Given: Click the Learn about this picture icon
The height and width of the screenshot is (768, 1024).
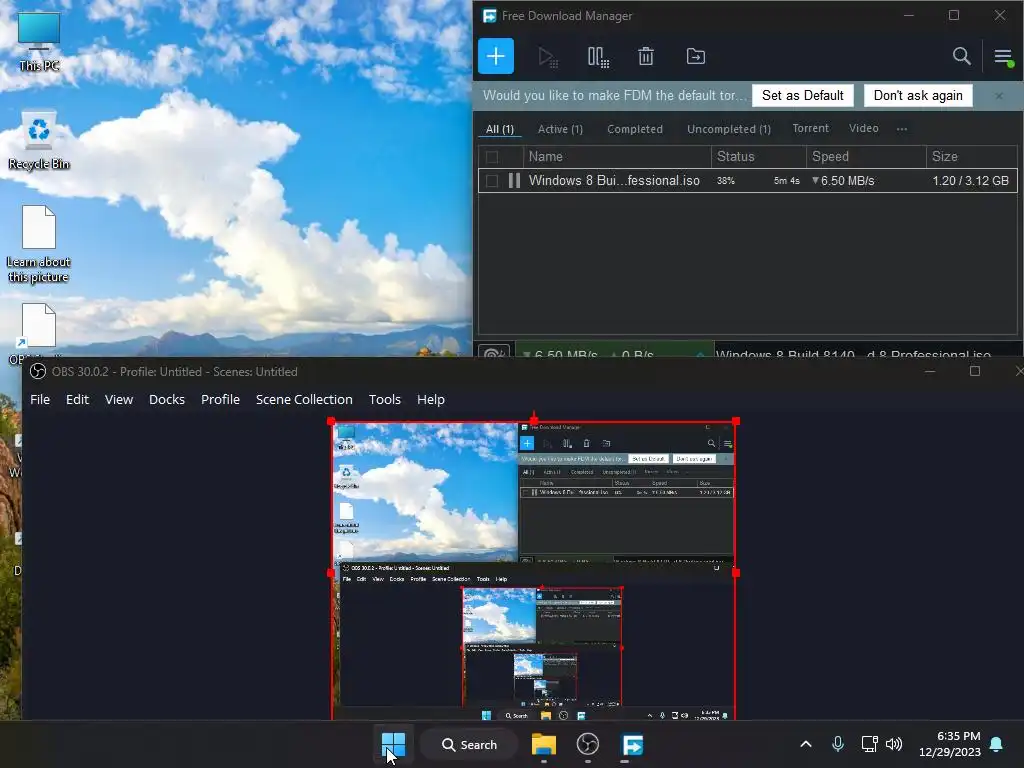Looking at the screenshot, I should [39, 244].
